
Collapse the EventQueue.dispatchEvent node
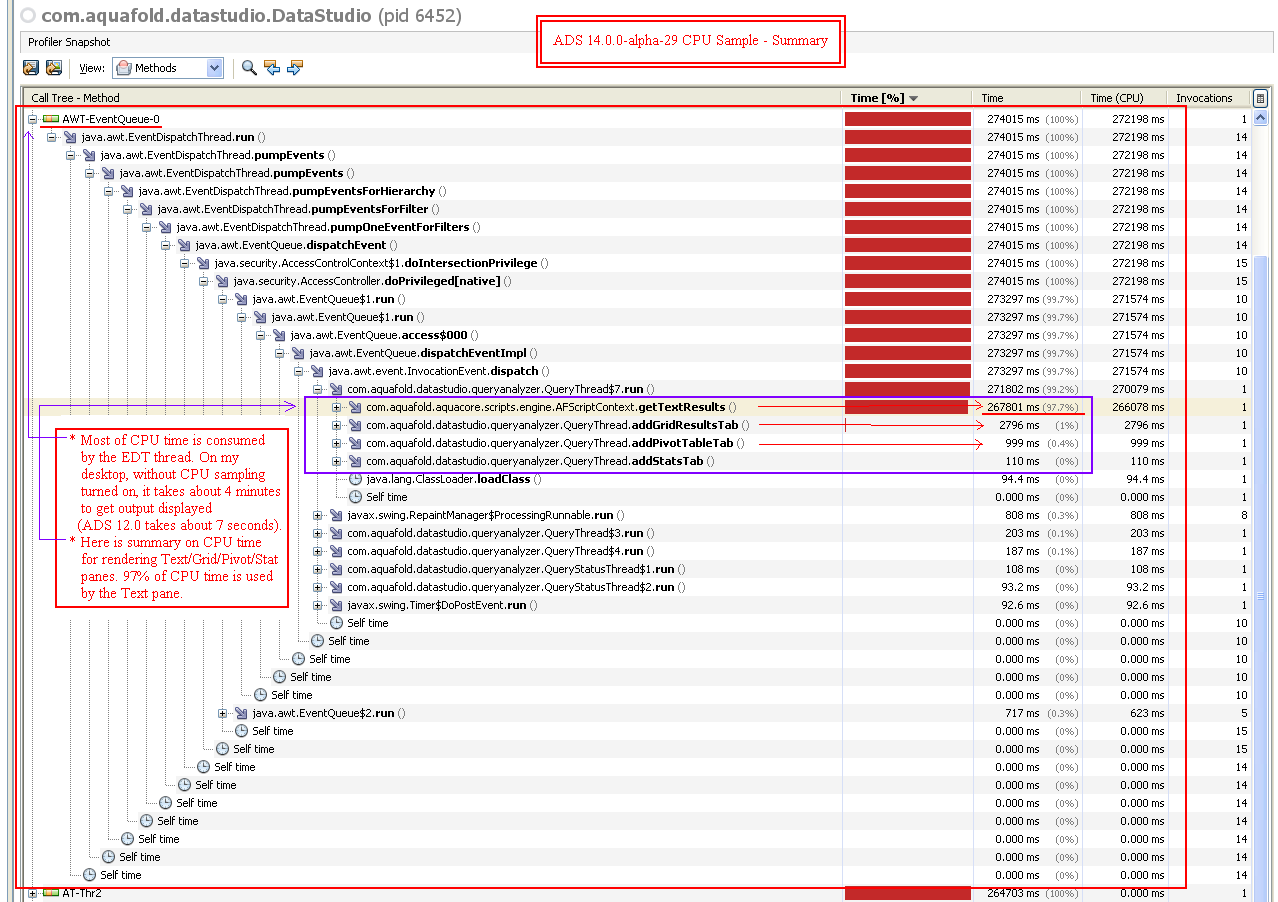point(166,245)
